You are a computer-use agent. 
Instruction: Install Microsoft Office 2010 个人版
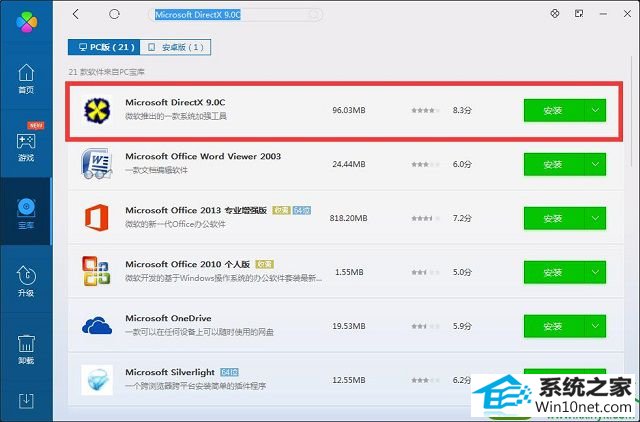coord(555,272)
